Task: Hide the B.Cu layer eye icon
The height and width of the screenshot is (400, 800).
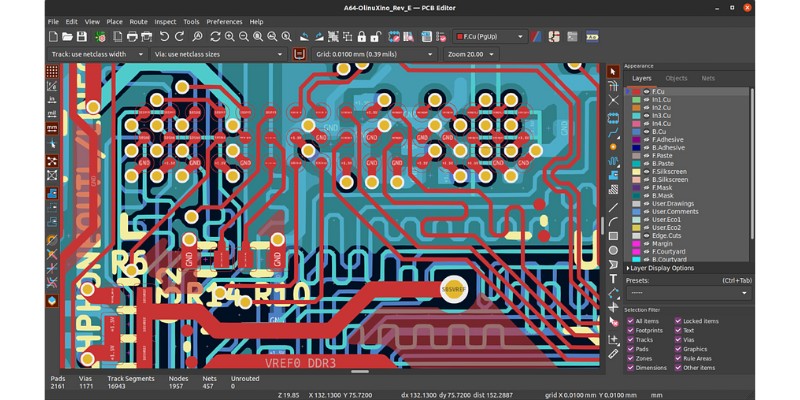Action: click(646, 132)
